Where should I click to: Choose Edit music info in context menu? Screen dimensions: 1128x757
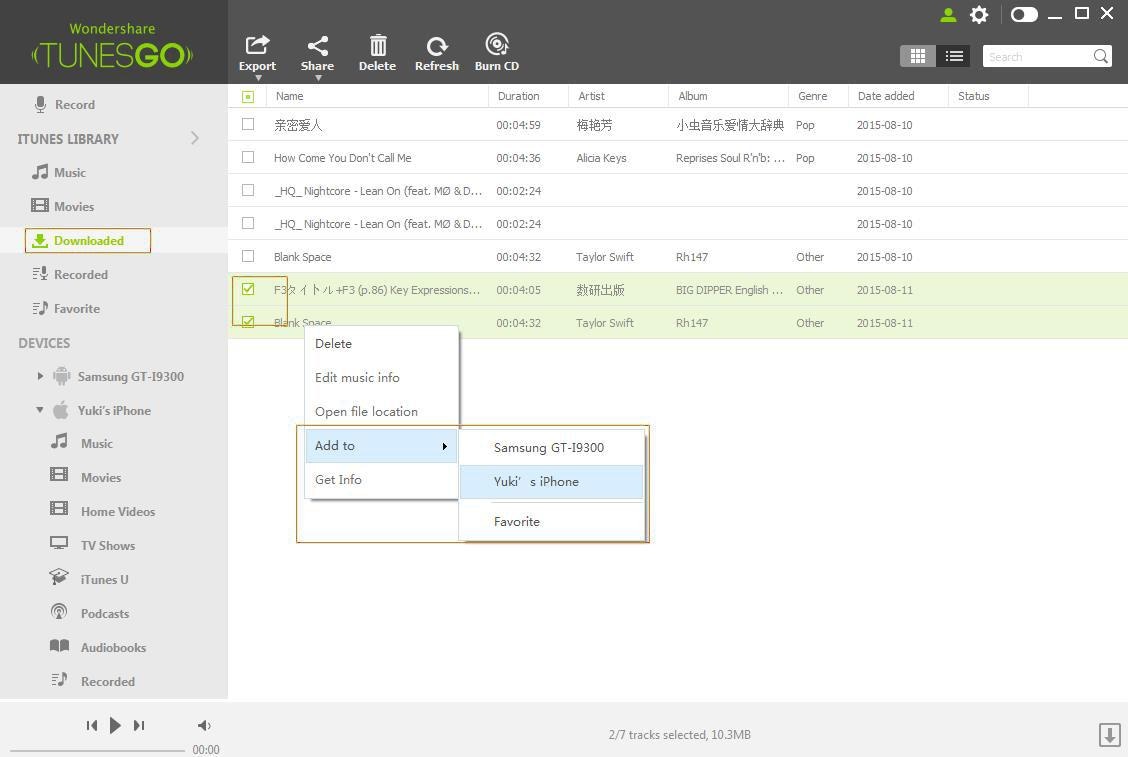pos(381,377)
